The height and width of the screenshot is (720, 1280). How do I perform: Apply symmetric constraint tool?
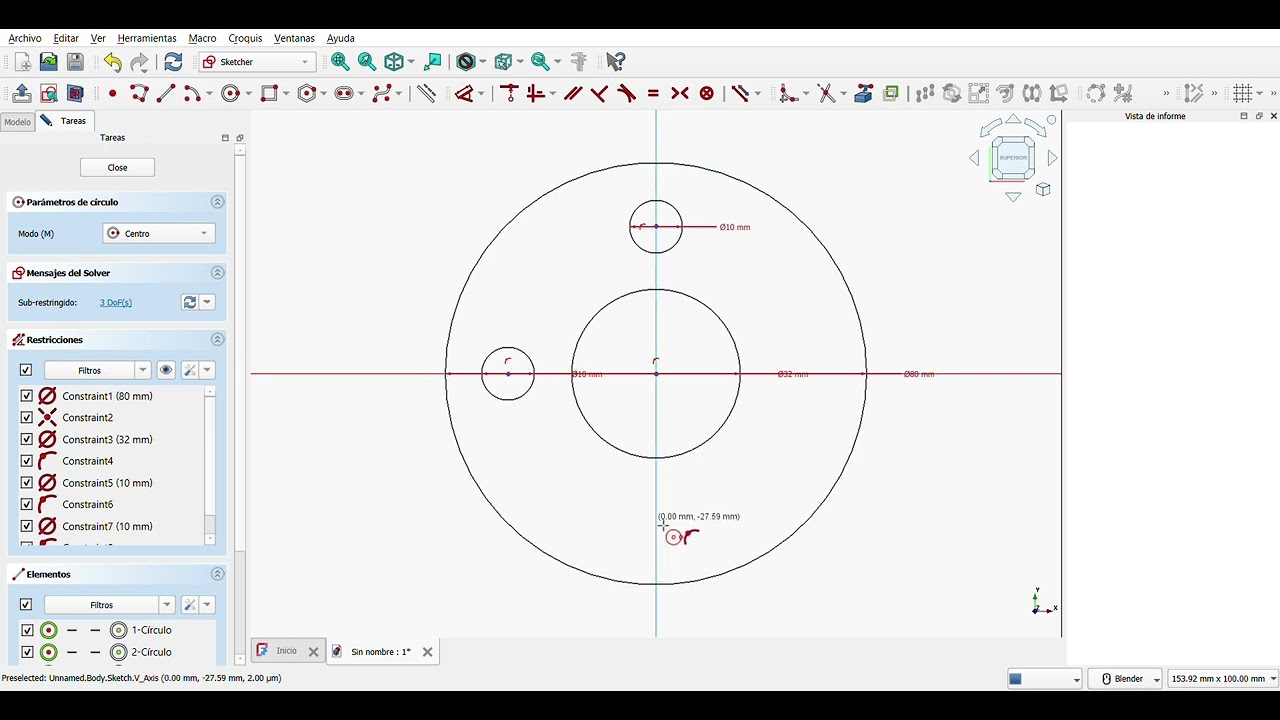(x=680, y=93)
